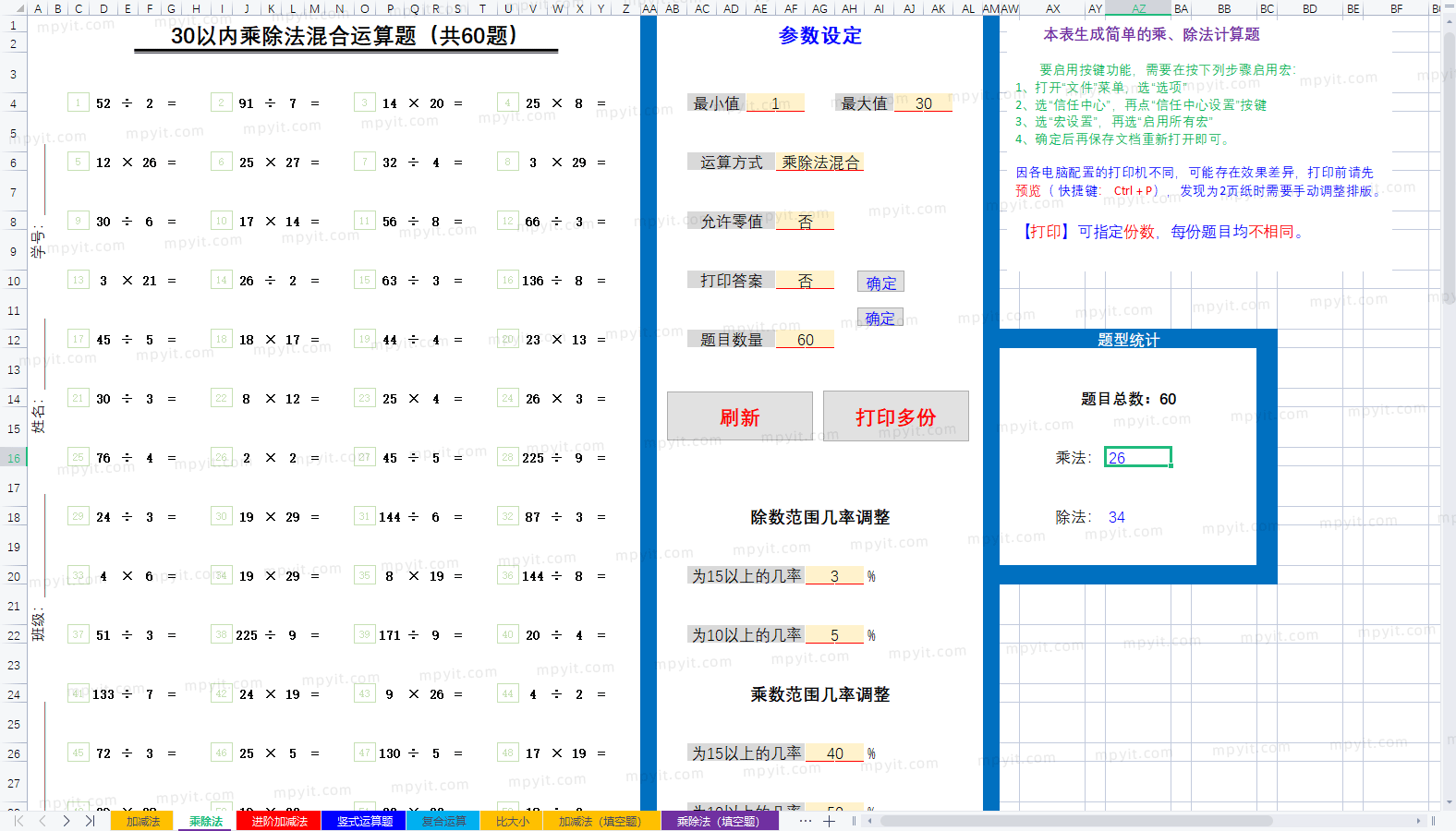
Task: Open the 加减法 sheet tab
Action: pos(143,821)
